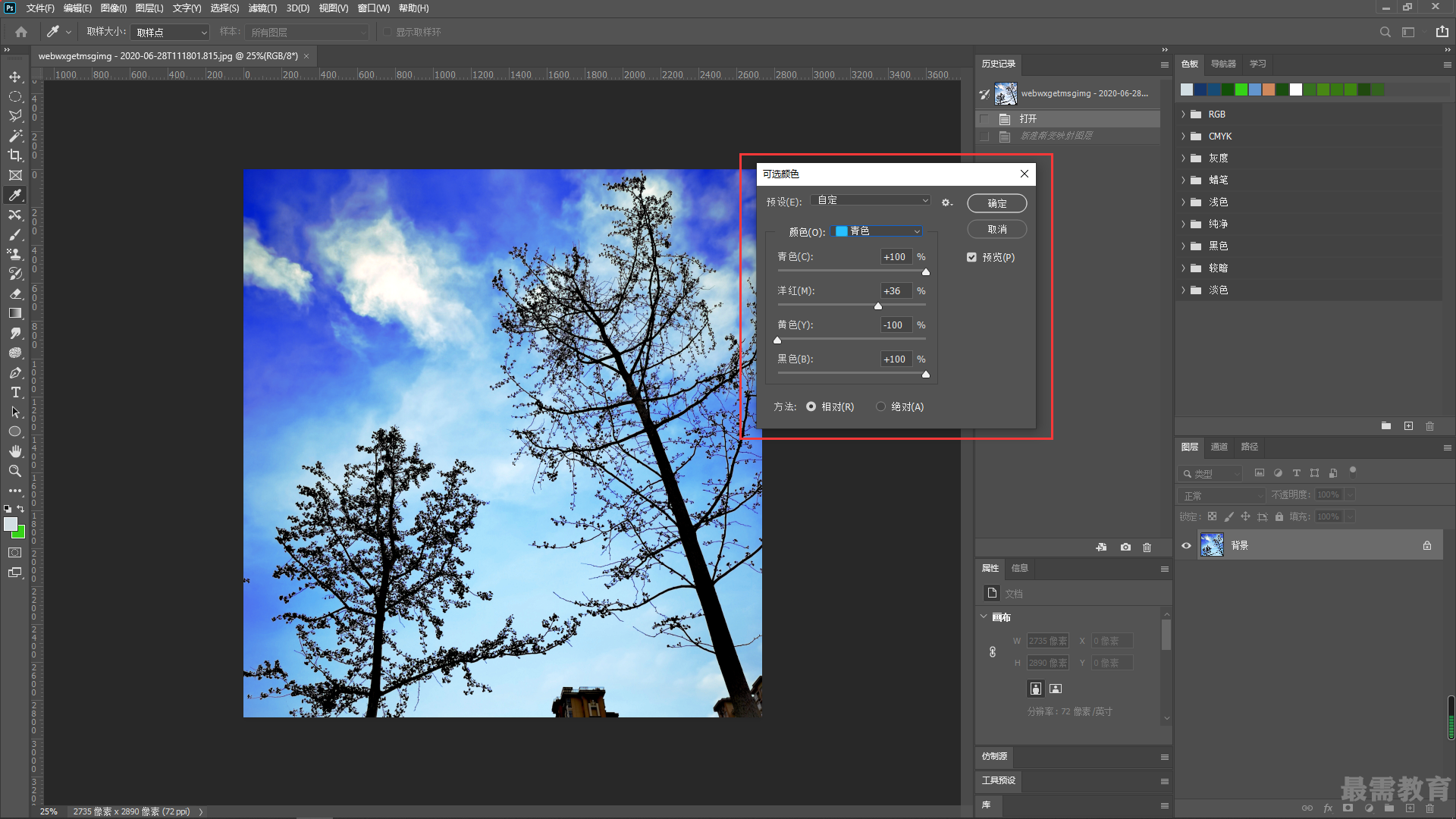Select the Healing Brush tool

point(15,215)
